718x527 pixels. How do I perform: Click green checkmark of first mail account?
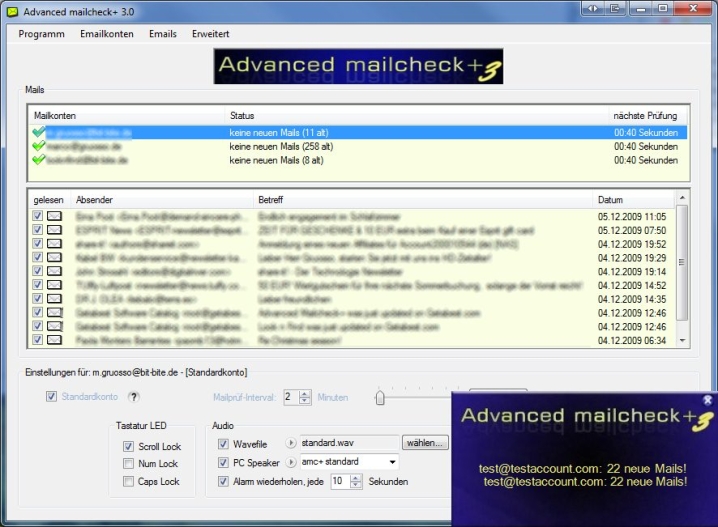pos(38,132)
